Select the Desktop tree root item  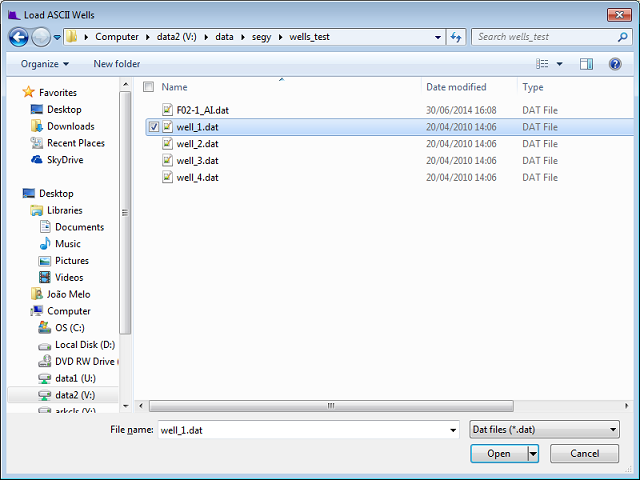pos(56,193)
